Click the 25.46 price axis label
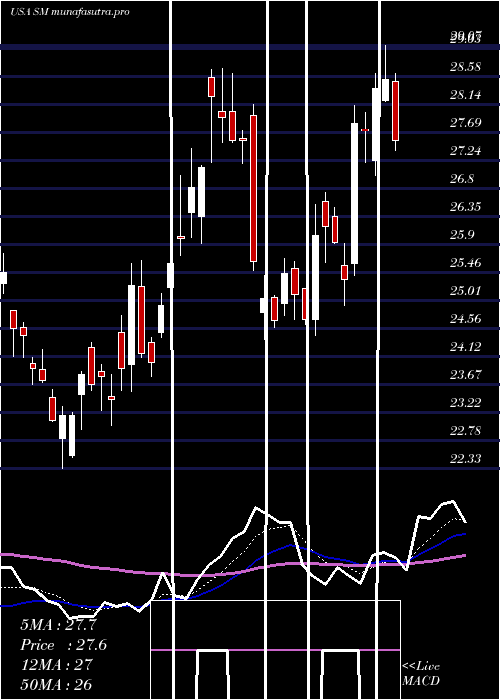Viewport: 500px width, 700px height. click(x=465, y=262)
